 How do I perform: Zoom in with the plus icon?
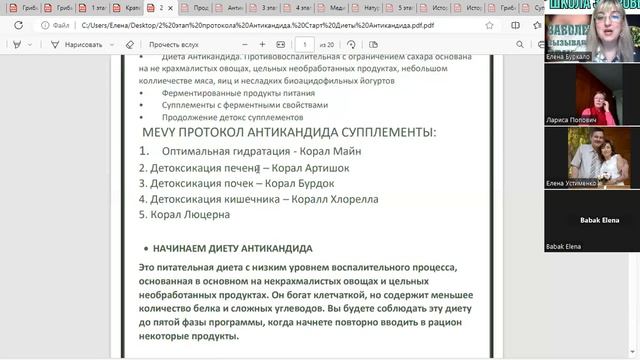pos(262,44)
